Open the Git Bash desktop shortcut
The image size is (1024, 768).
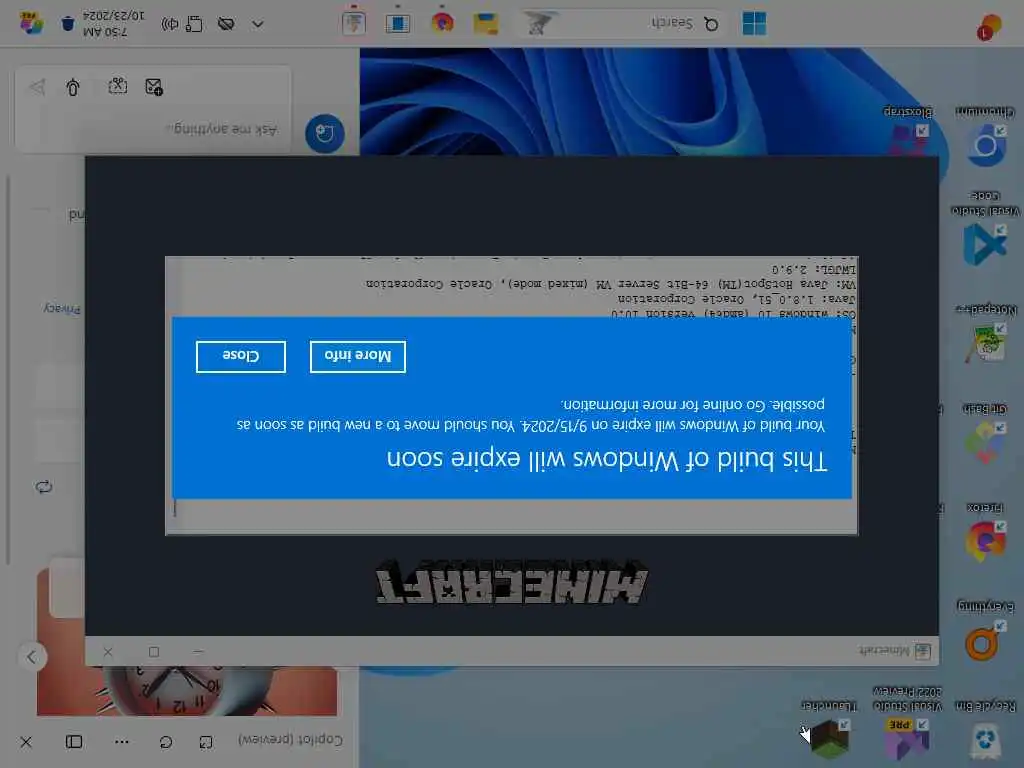click(x=985, y=432)
